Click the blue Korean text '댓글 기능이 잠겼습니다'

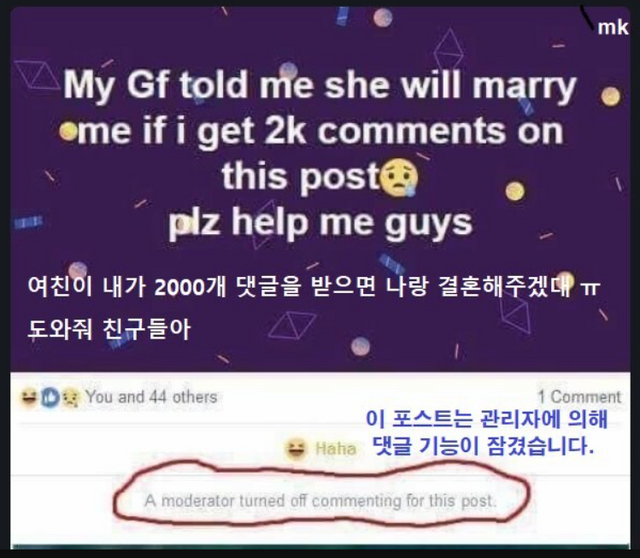tap(484, 445)
